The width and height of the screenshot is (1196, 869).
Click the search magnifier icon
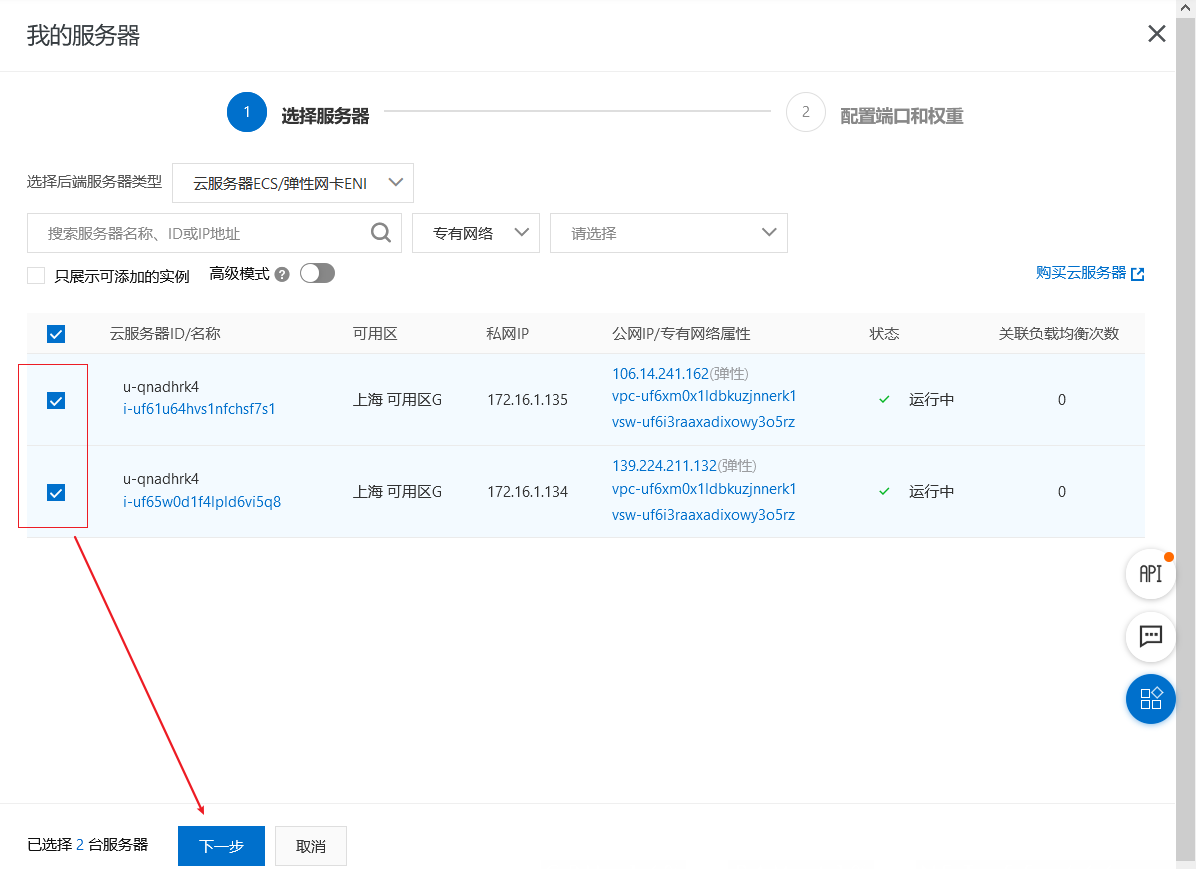coord(381,233)
